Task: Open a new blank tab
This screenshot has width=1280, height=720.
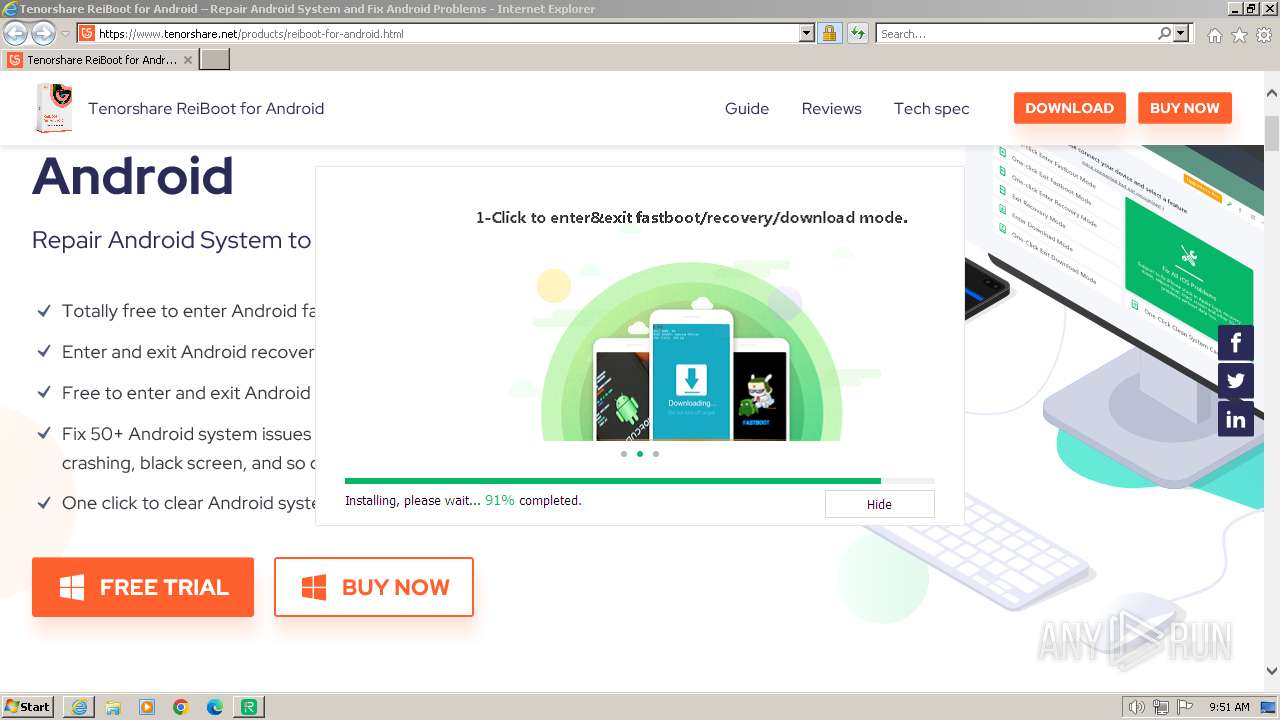Action: (215, 60)
